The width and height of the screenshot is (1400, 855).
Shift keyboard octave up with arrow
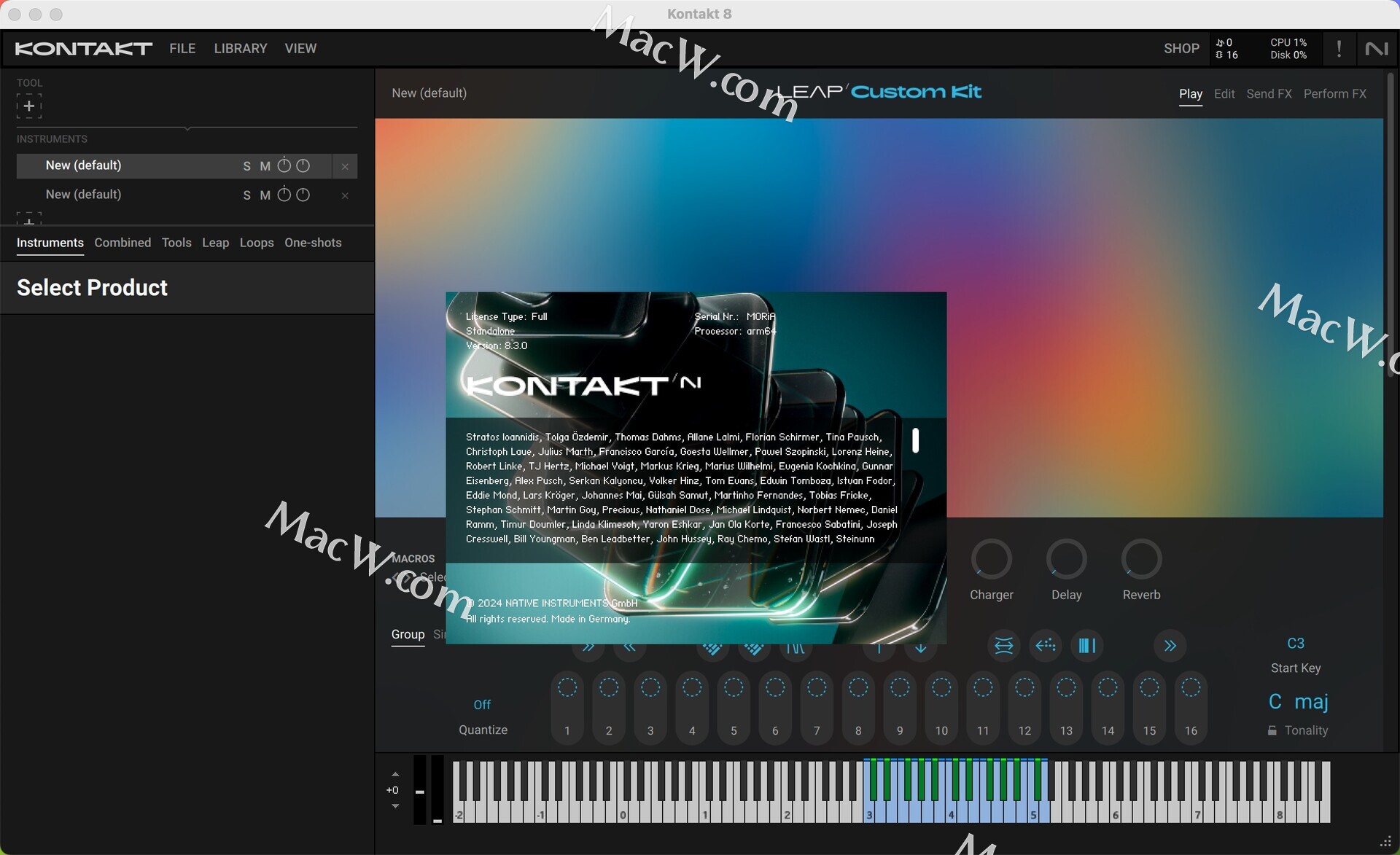point(395,774)
